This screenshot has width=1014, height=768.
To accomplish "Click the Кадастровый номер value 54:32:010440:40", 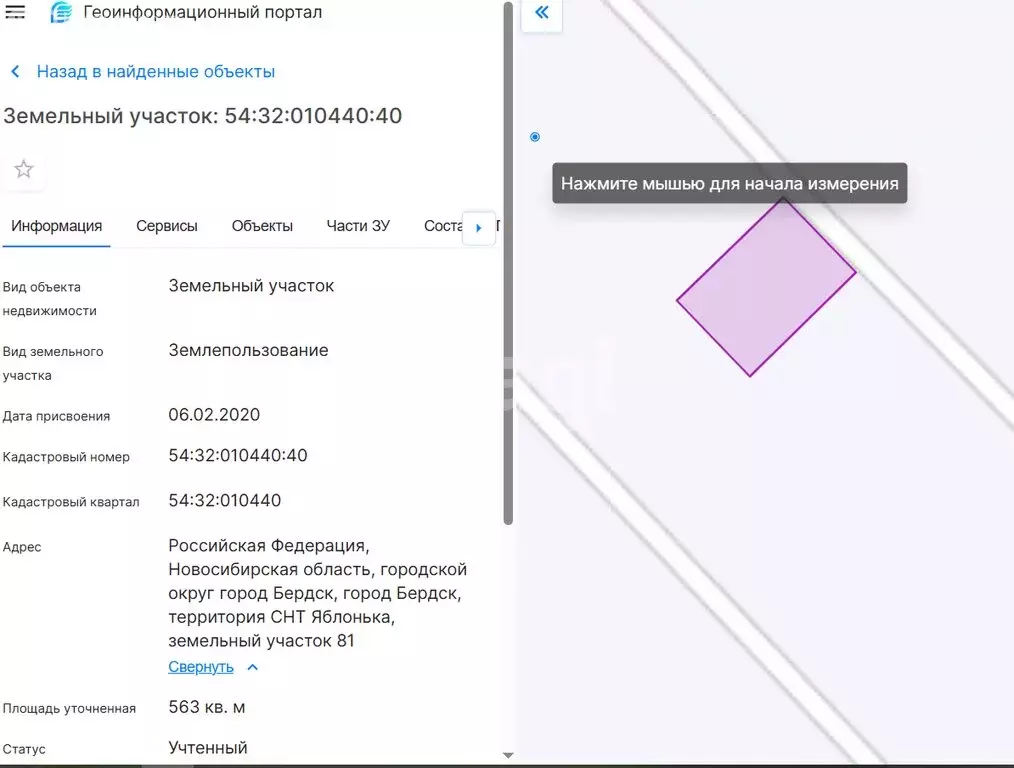I will tap(238, 455).
